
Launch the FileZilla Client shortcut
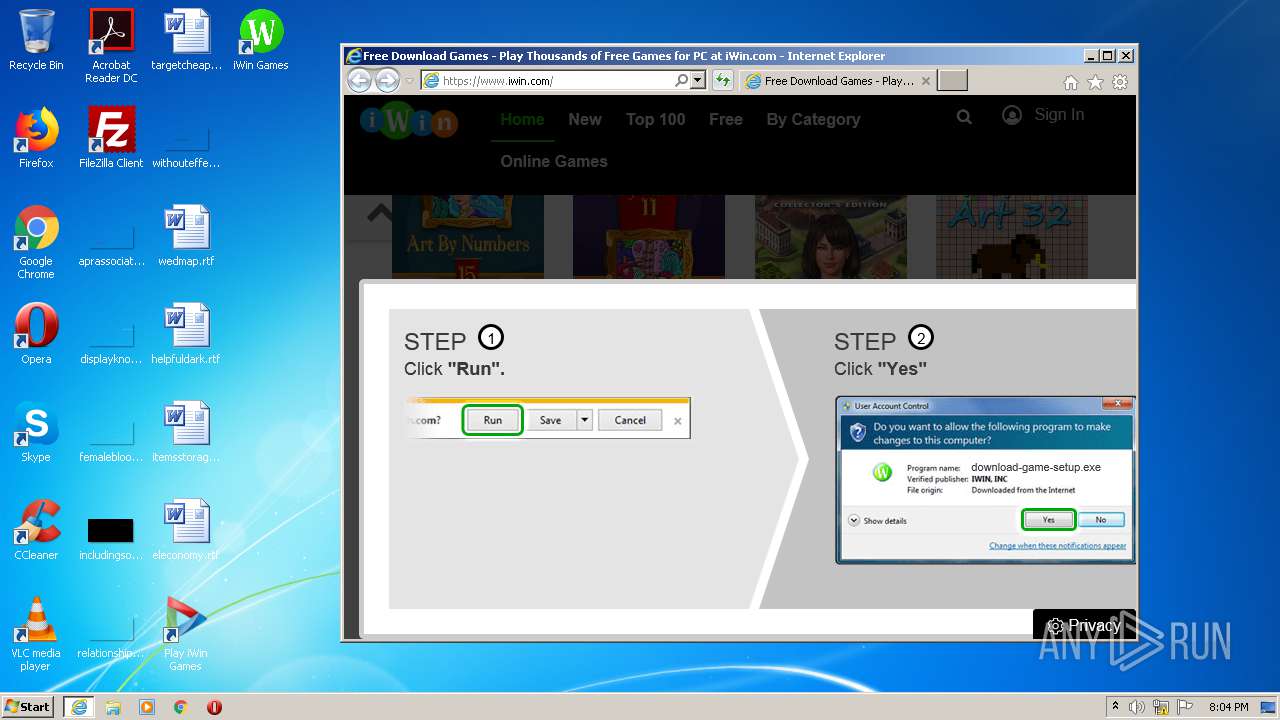(x=111, y=138)
